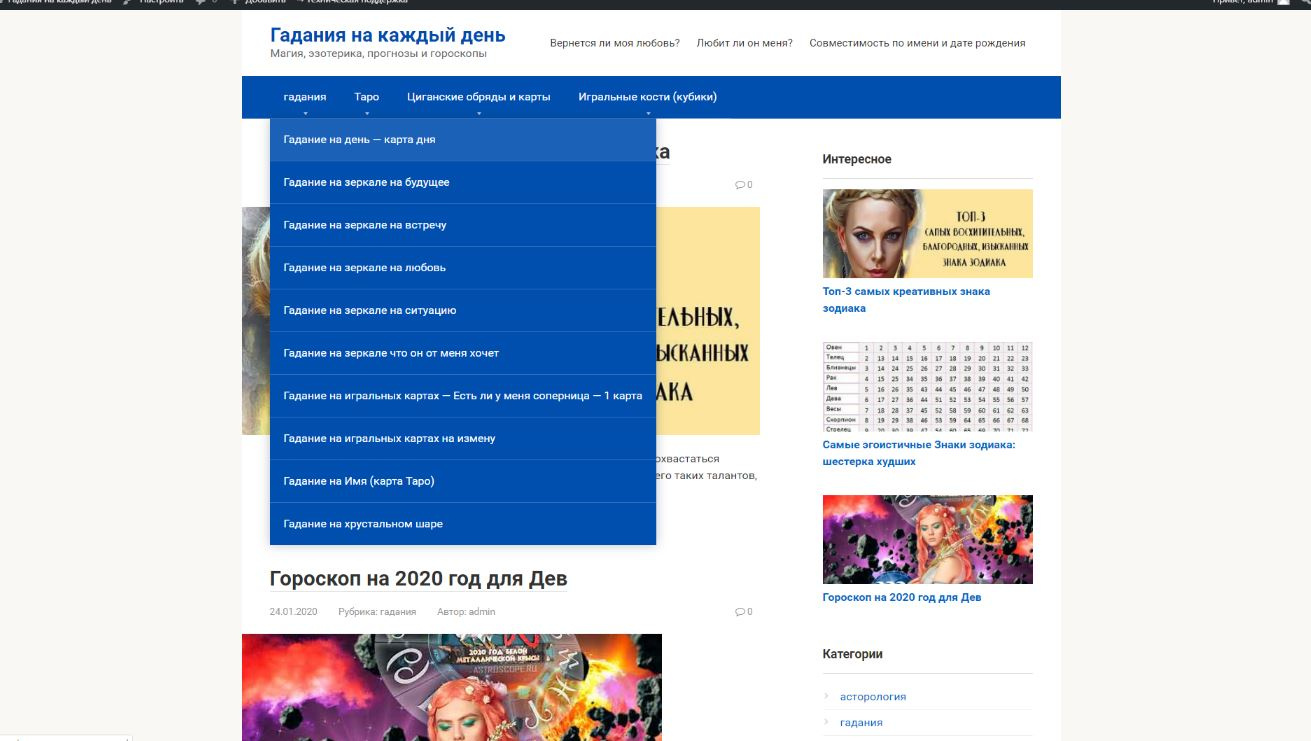Expand the "гадания" menu in the blue navigation bar
1311x741 pixels.
pyautogui.click(x=305, y=97)
